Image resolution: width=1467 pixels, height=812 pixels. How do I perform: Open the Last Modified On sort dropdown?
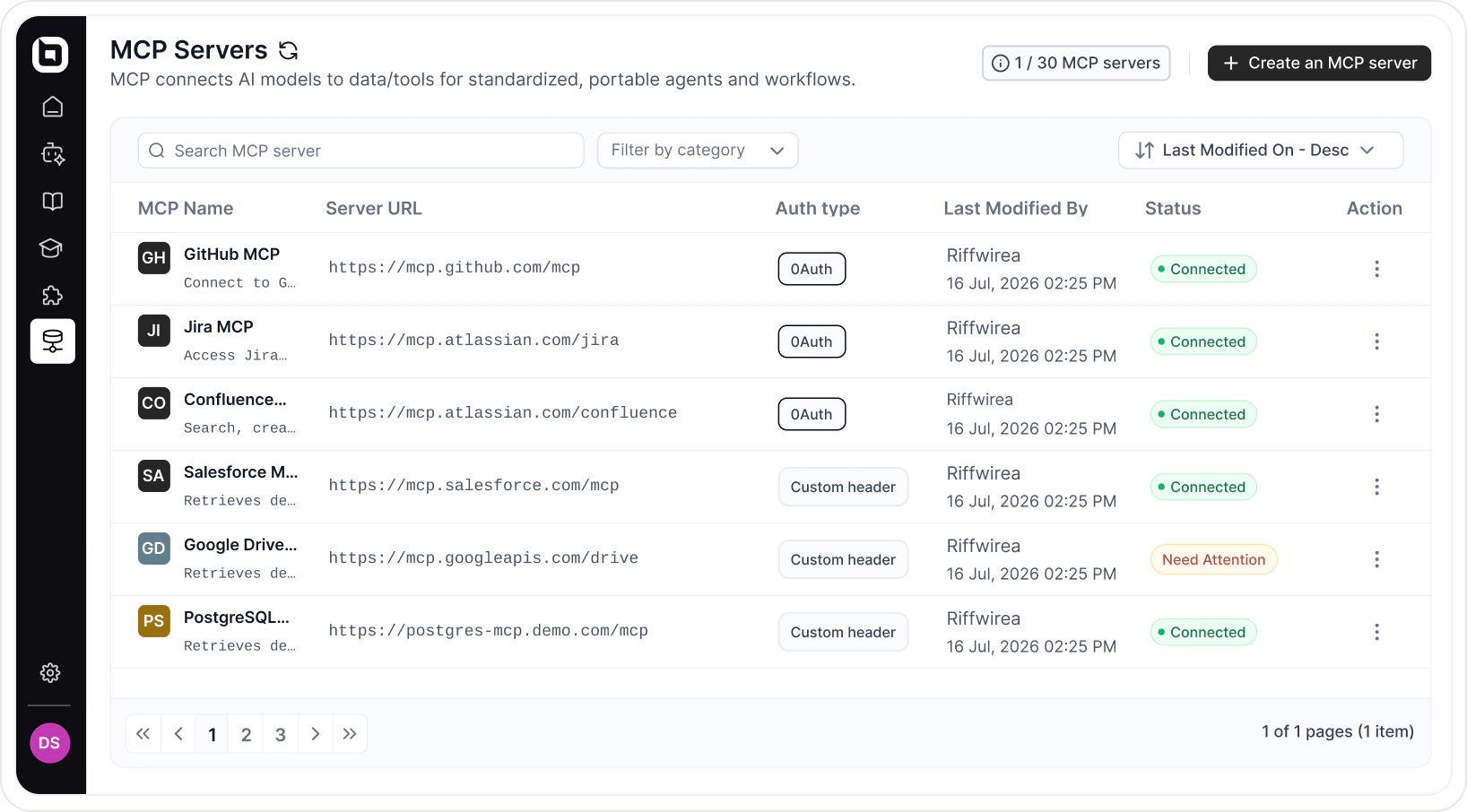(x=1261, y=151)
